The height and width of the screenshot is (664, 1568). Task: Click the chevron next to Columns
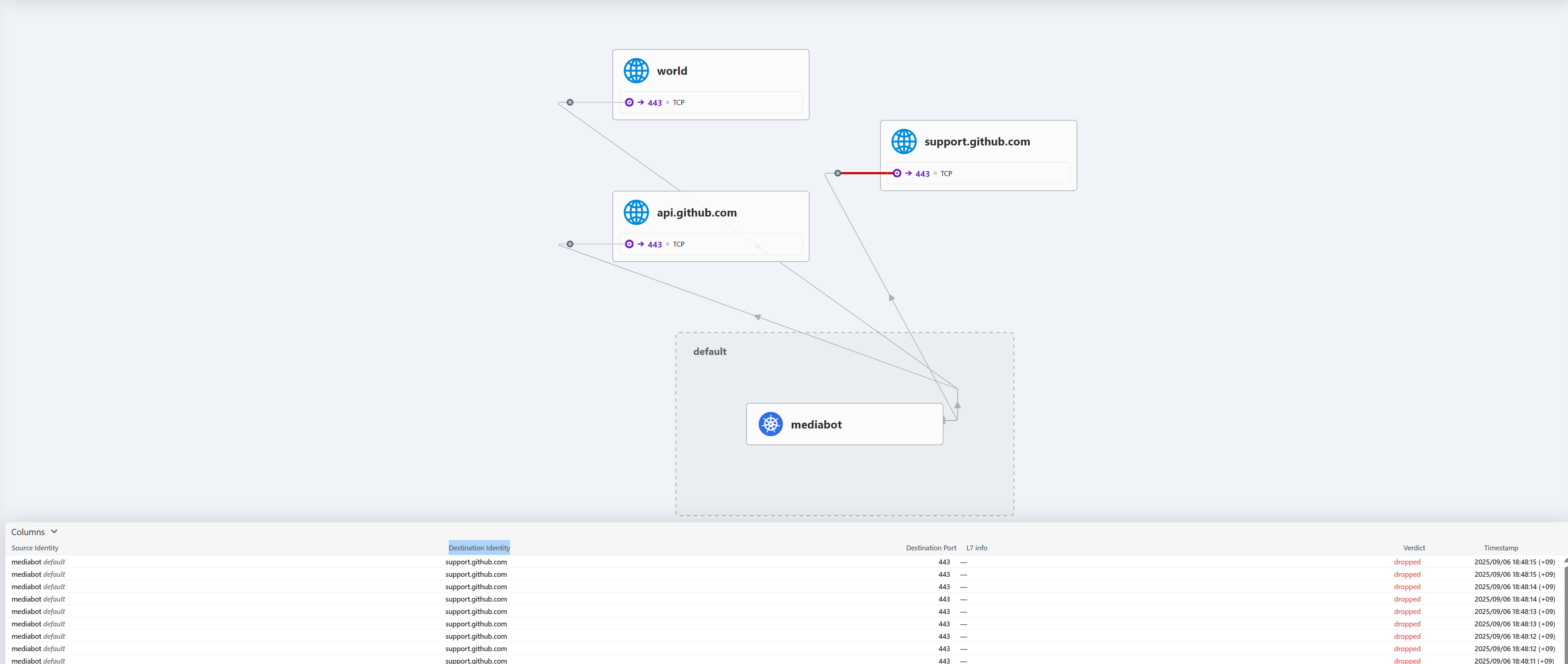coord(54,531)
